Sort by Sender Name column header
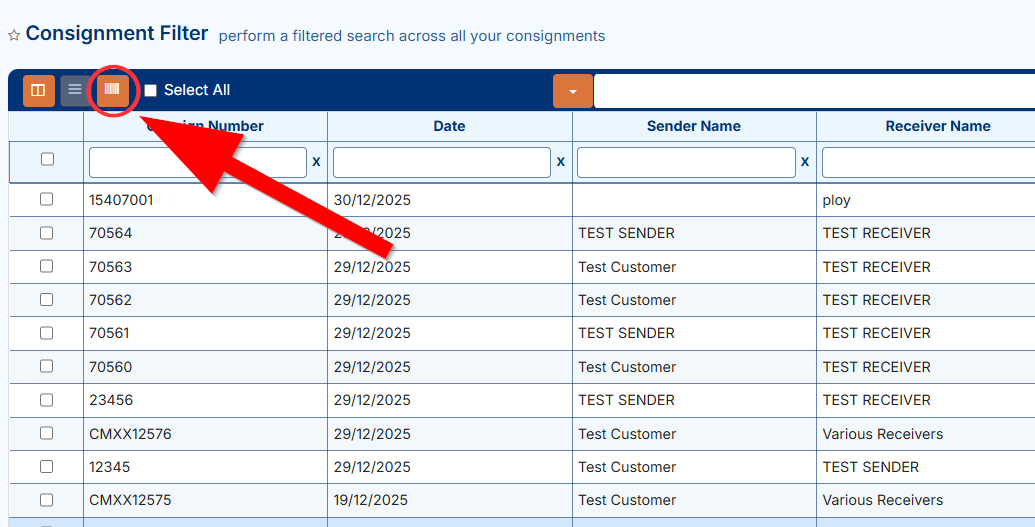Screen dimensions: 1035x527 pos(693,126)
